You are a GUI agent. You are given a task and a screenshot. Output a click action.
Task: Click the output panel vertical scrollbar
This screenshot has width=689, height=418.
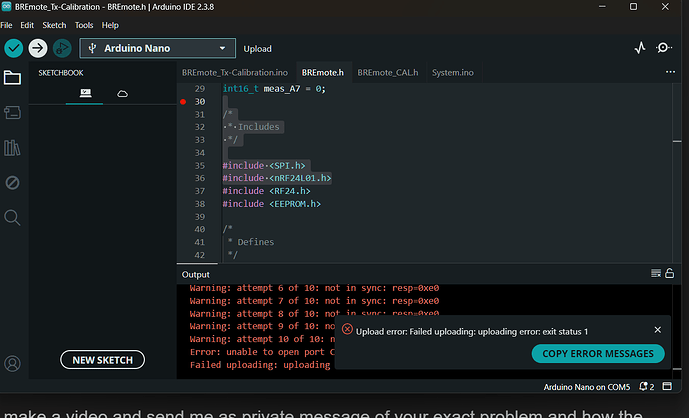click(677, 331)
